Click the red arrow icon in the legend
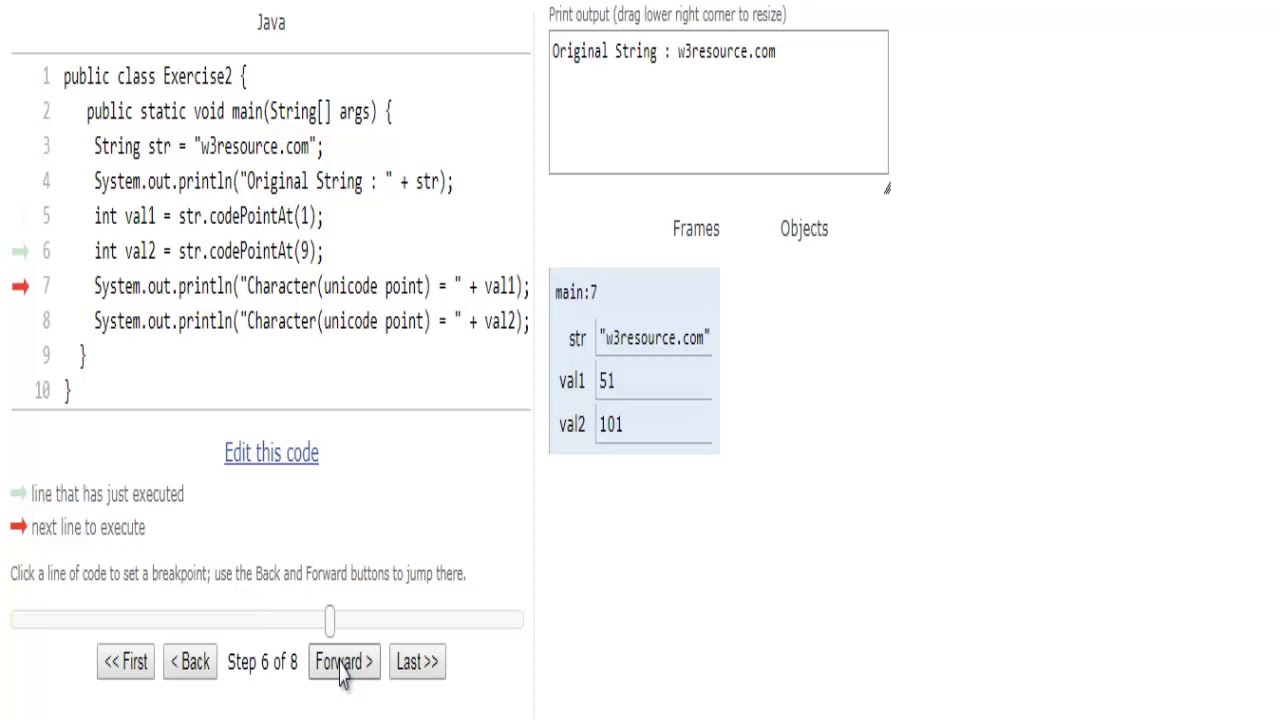The height and width of the screenshot is (720, 1280). 18,527
